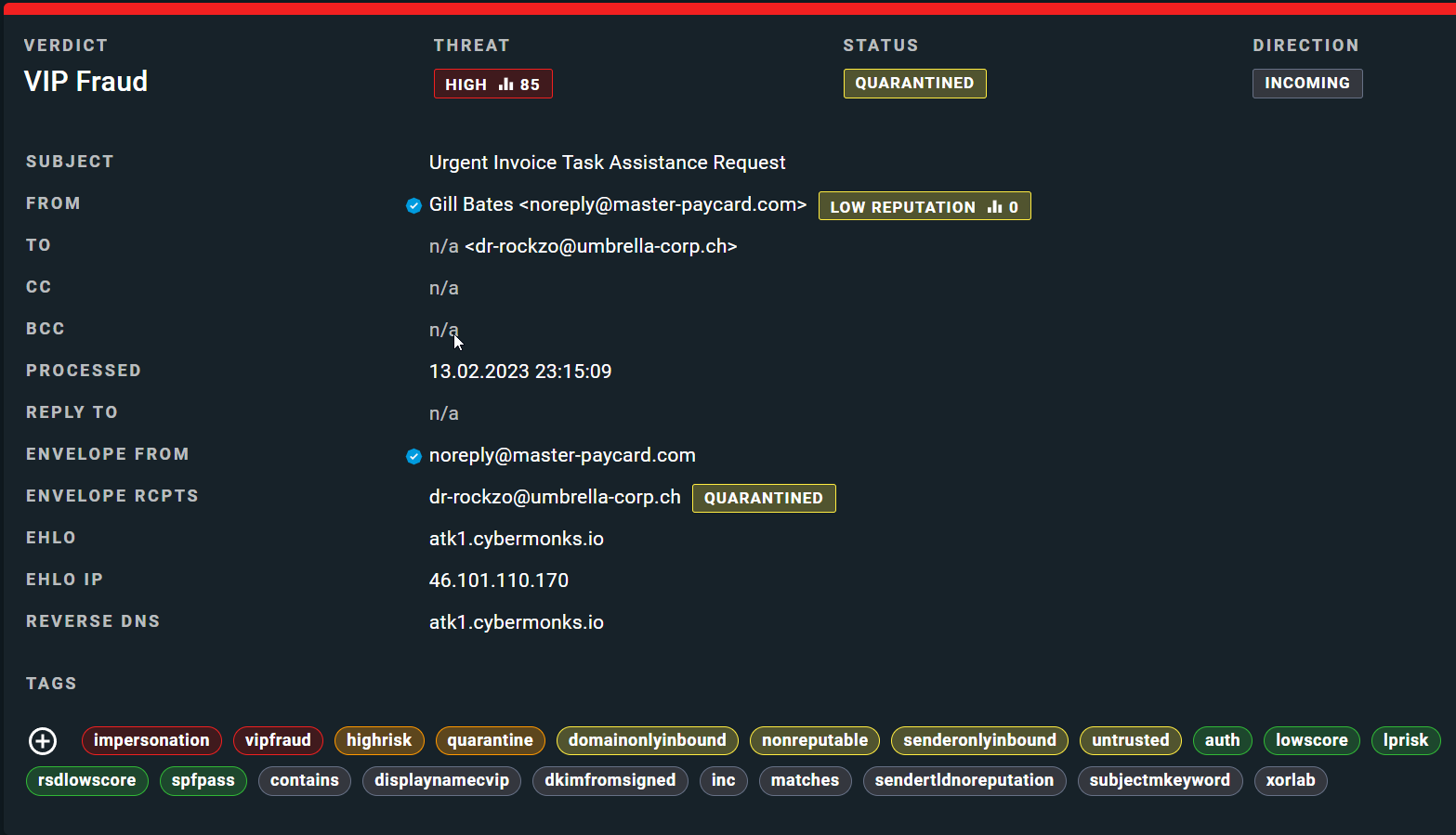Click the Reply To value n/a
This screenshot has width=1456, height=835.
[444, 413]
